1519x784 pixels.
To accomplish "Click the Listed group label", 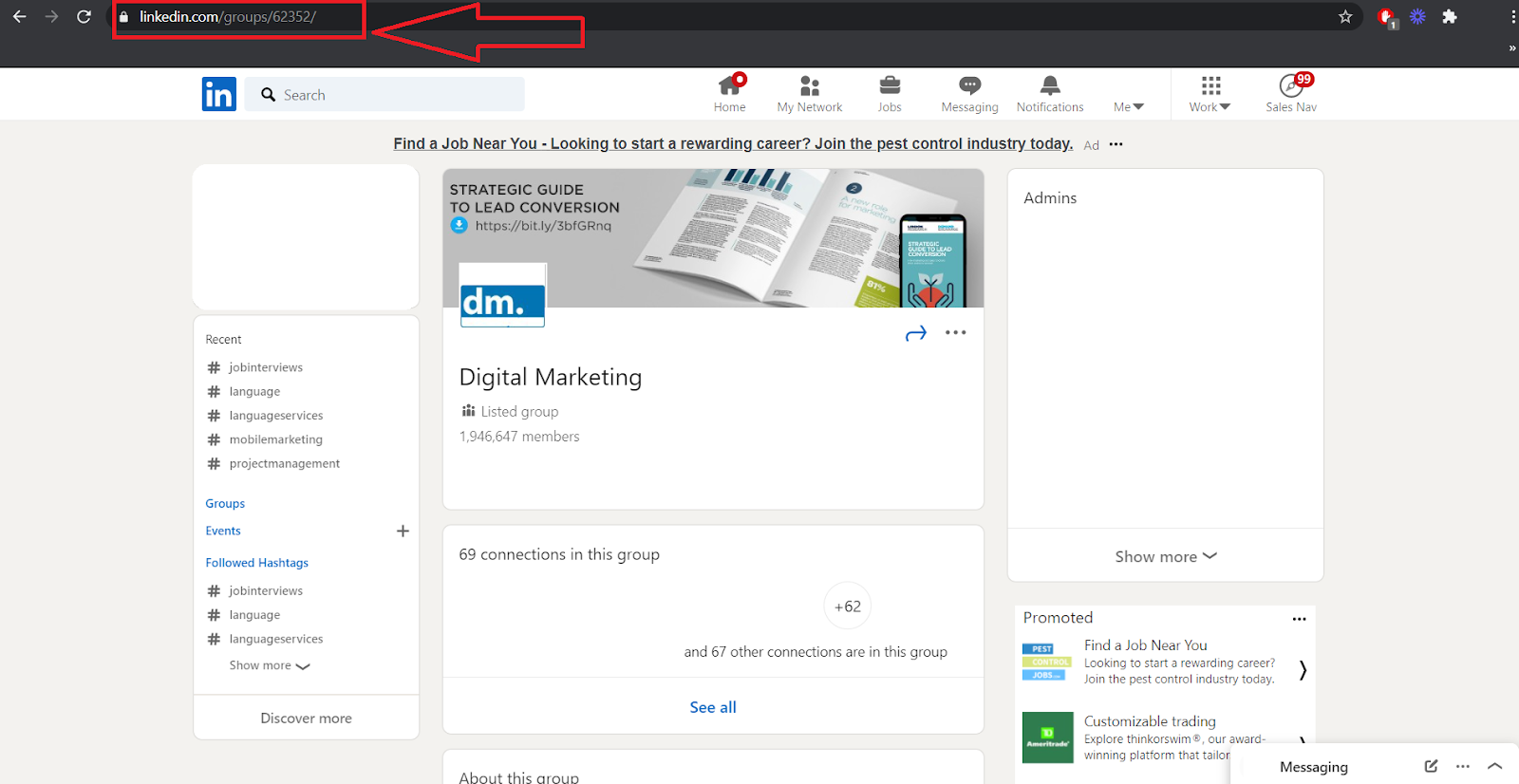I will (x=519, y=411).
